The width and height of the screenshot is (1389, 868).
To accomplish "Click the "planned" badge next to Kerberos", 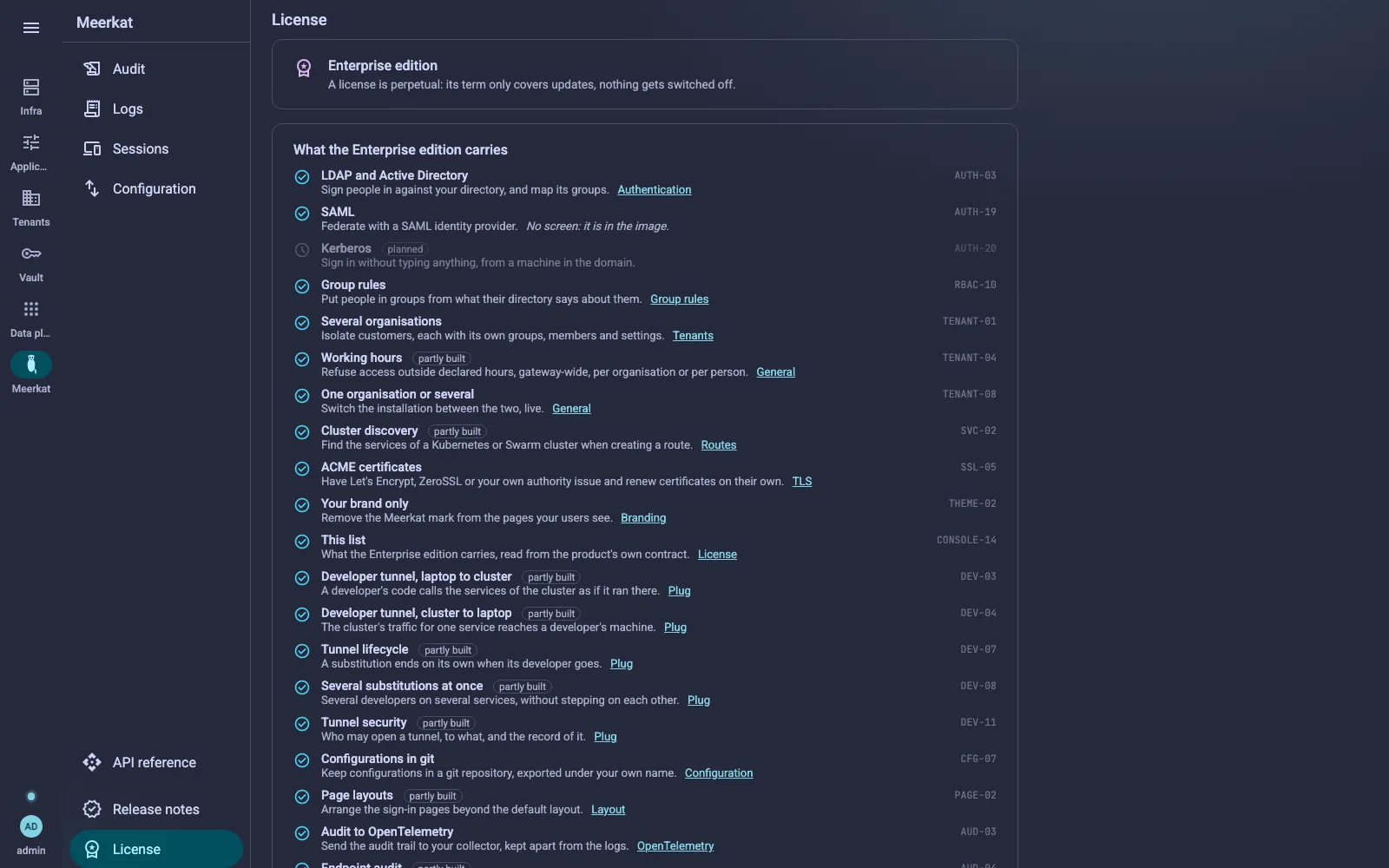I will pyautogui.click(x=405, y=249).
